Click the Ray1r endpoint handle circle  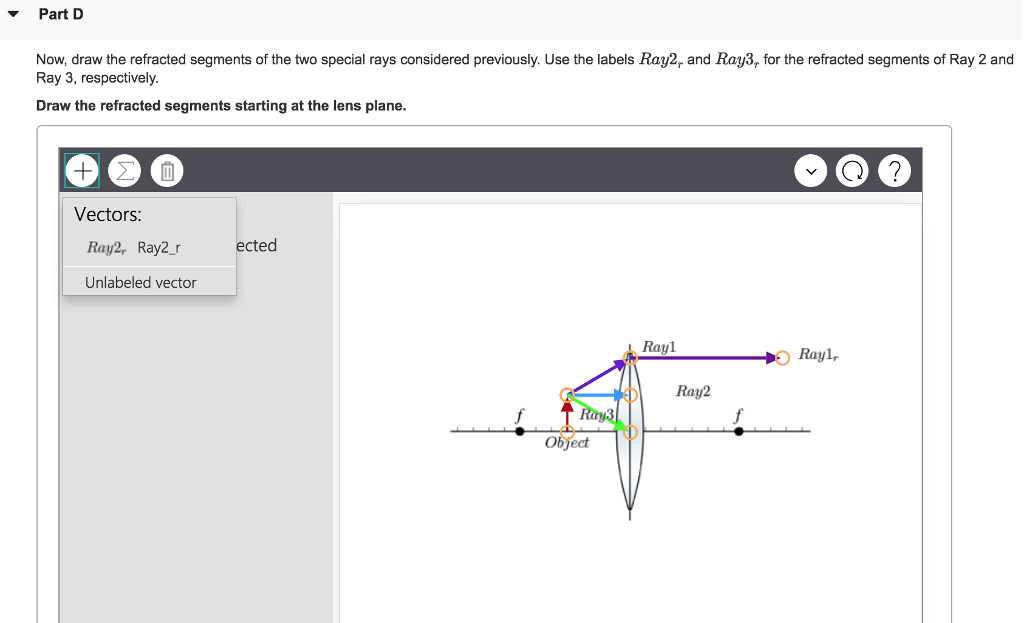[782, 356]
